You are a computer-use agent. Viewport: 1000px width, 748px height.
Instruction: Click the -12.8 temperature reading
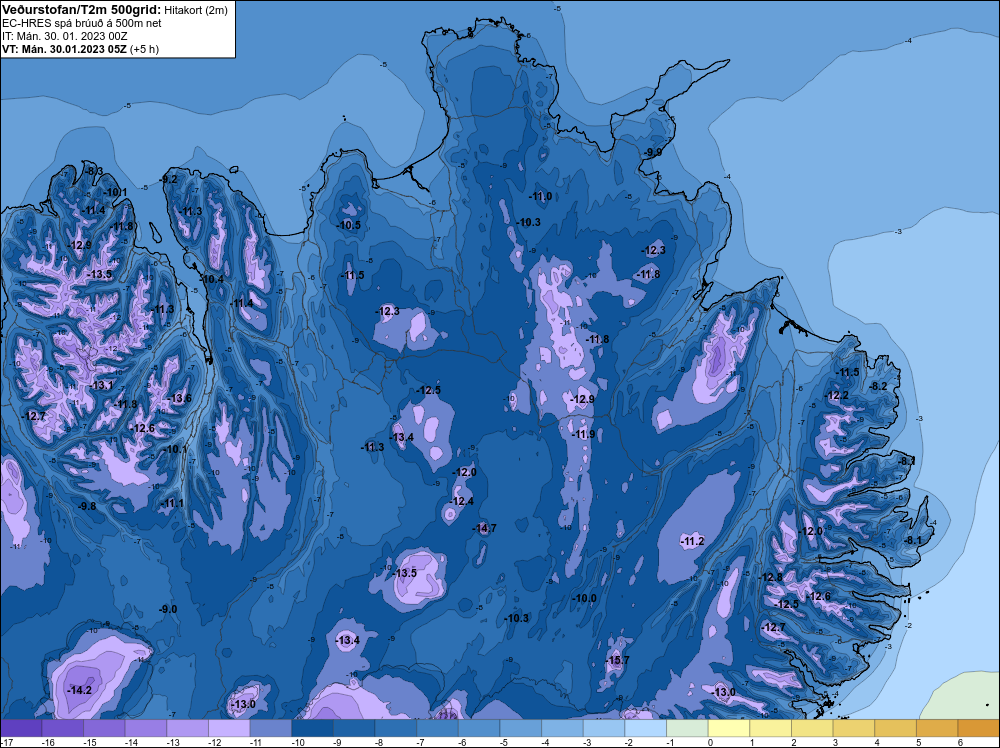click(770, 577)
